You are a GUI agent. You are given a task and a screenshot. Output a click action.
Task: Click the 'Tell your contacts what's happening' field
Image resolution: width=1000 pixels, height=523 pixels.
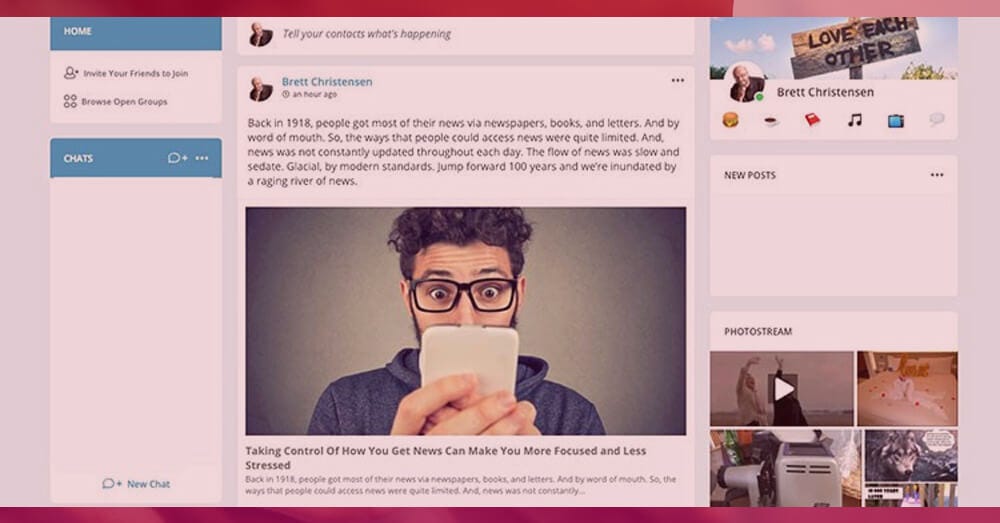[x=466, y=34]
